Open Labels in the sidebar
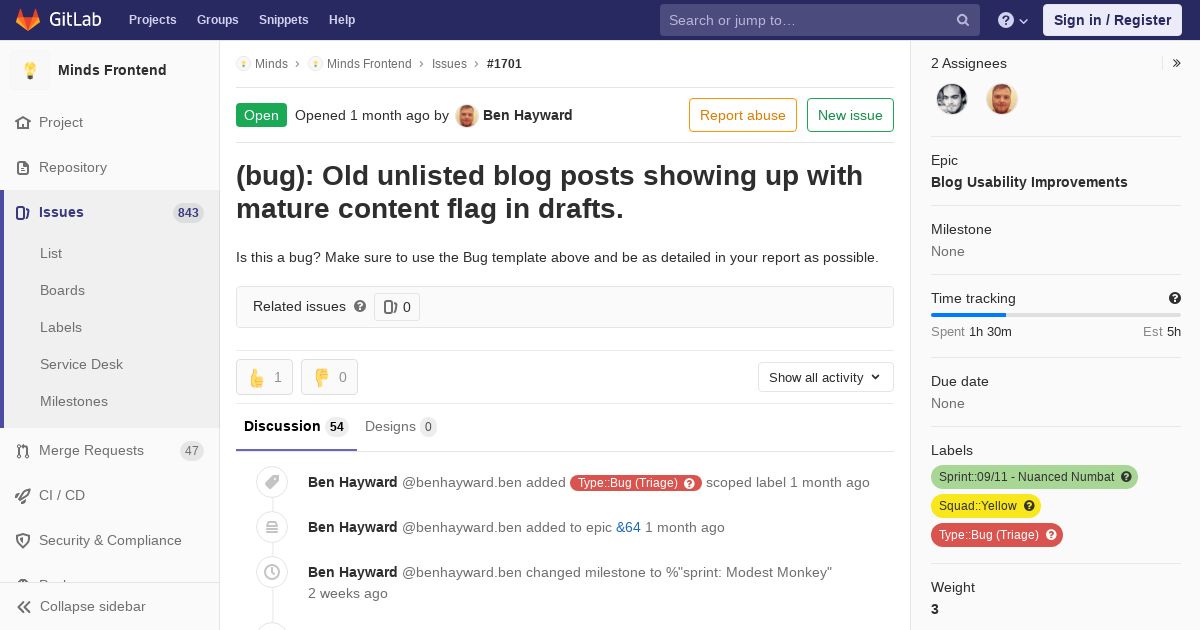The height and width of the screenshot is (630, 1200). tap(61, 327)
